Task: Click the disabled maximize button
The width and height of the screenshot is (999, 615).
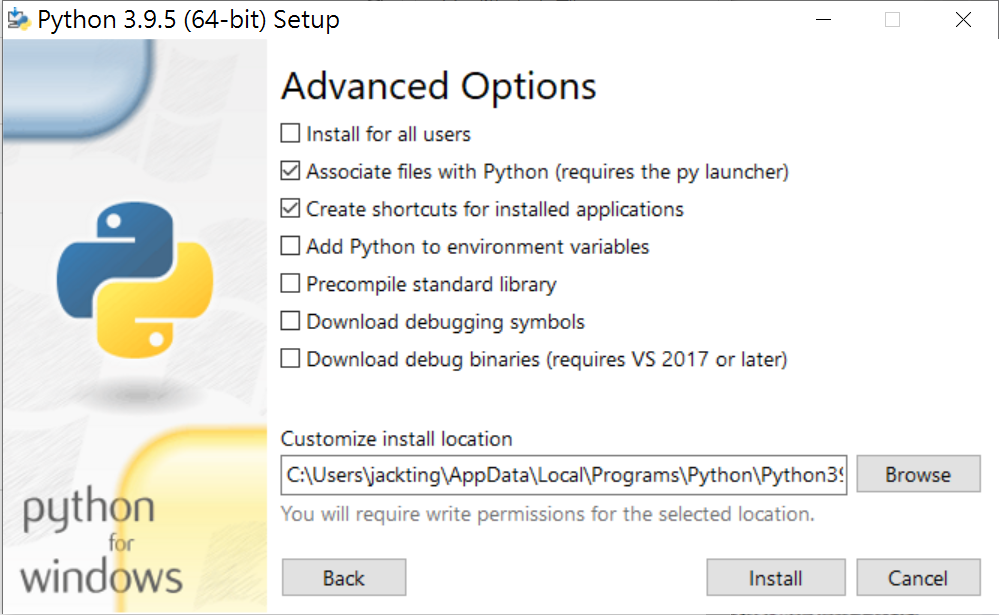Action: pos(893,20)
